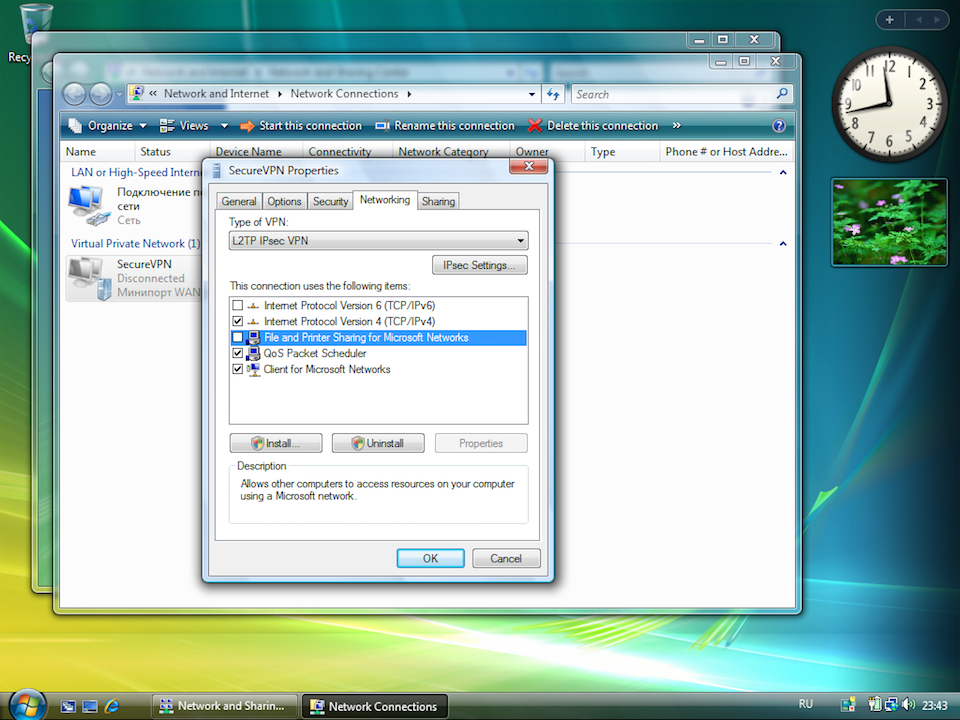Click the Delete this connection red X icon
This screenshot has width=960, height=720.
(534, 126)
